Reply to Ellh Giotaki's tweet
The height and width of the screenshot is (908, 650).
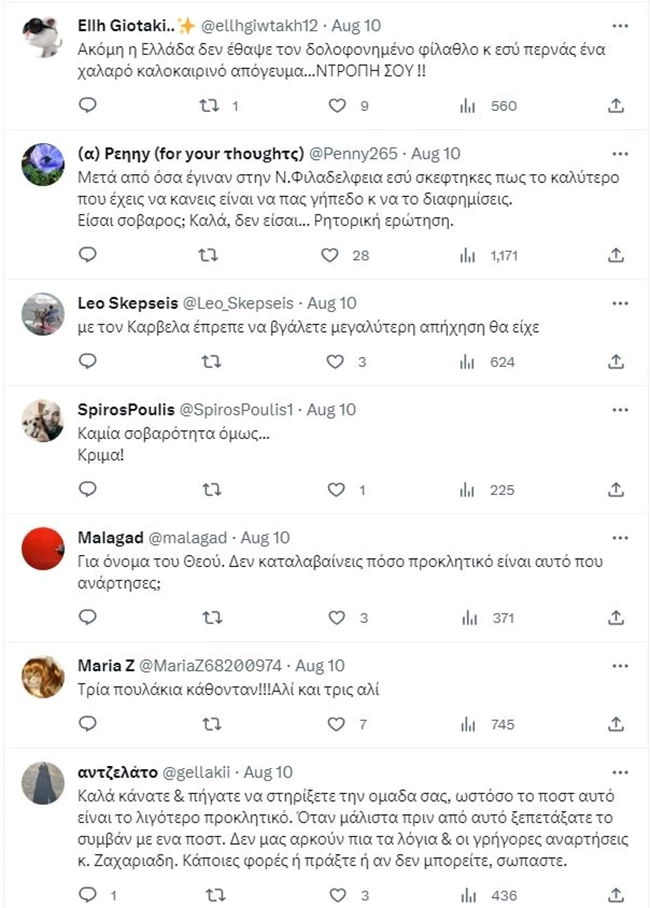click(x=87, y=105)
